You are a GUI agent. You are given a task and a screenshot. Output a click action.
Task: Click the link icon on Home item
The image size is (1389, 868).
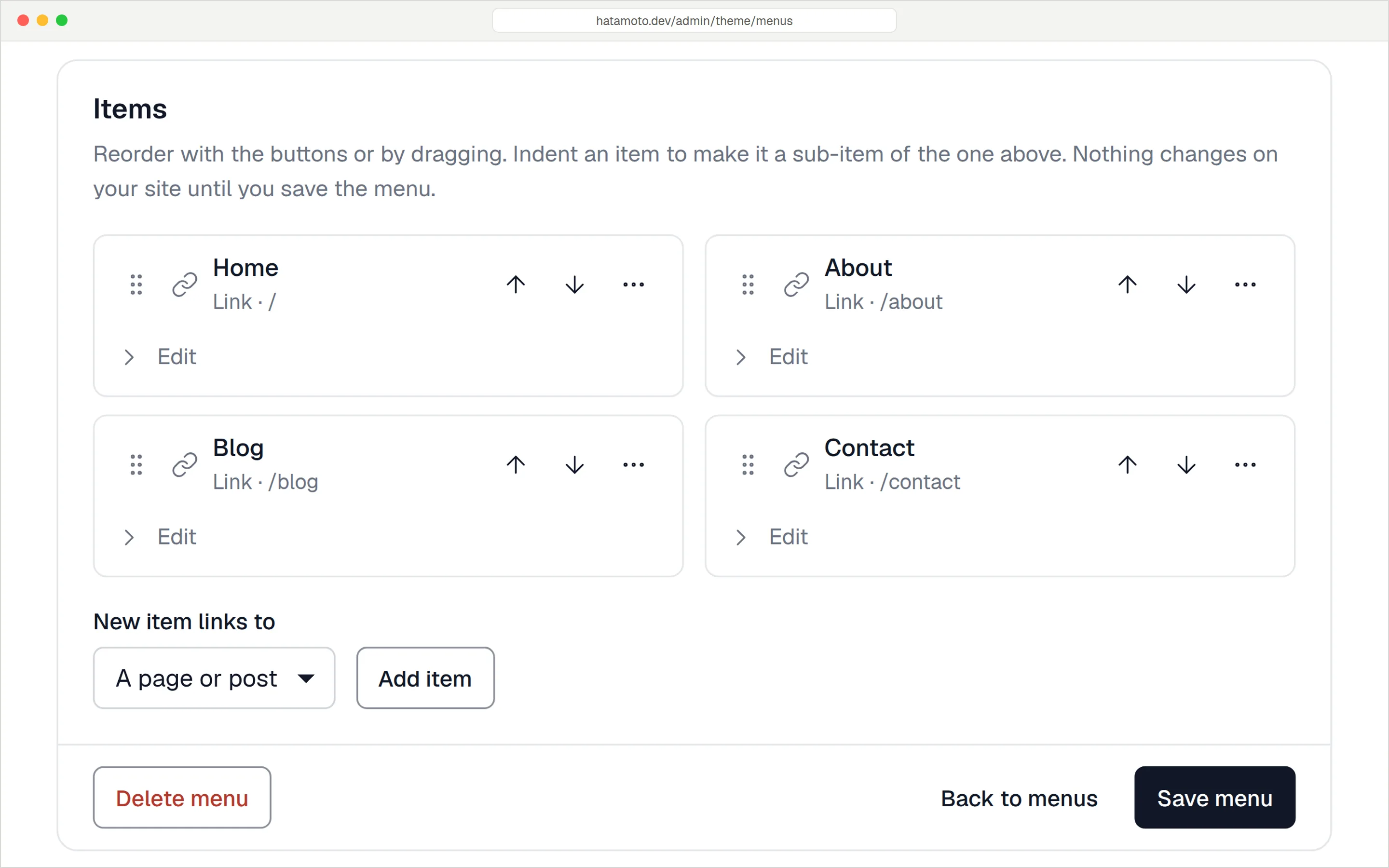click(x=185, y=285)
